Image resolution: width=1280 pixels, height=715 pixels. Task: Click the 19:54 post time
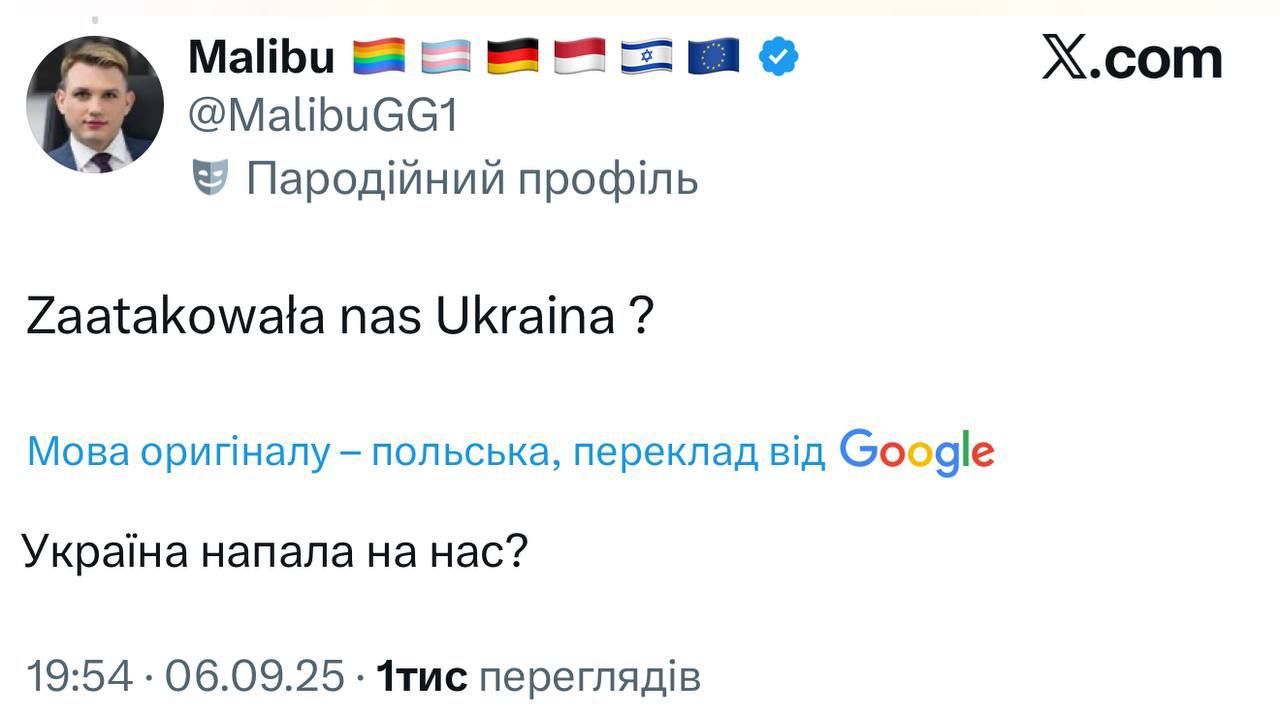(x=79, y=677)
